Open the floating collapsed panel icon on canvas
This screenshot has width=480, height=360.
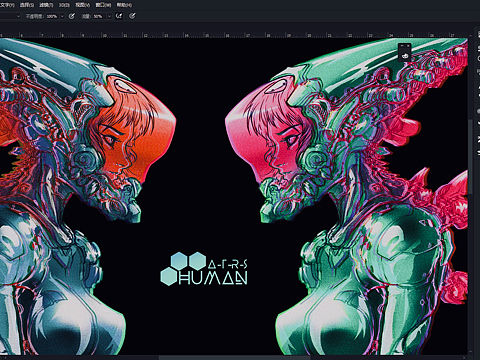point(405,56)
